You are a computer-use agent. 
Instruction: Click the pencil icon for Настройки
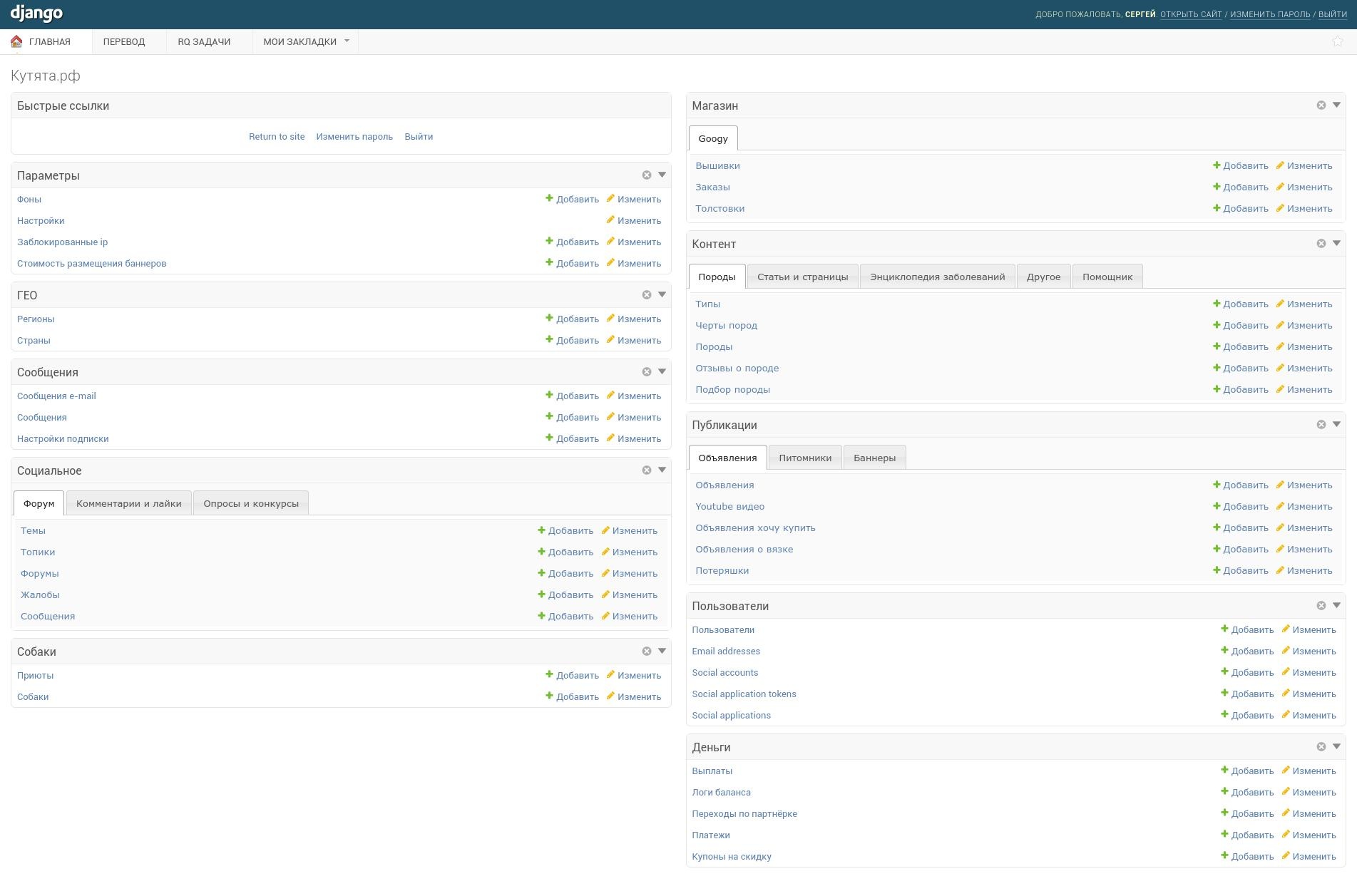point(610,220)
